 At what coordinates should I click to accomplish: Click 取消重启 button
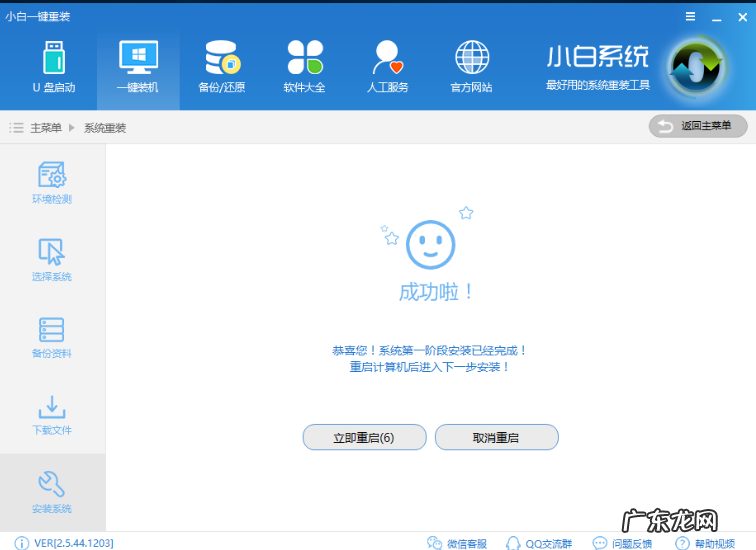tap(497, 437)
